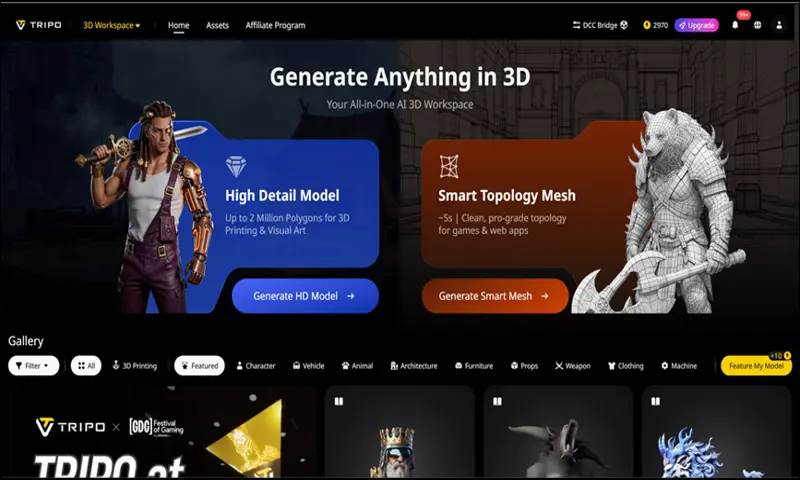
Task: Filter the gallery by Weapon
Action: point(573,366)
